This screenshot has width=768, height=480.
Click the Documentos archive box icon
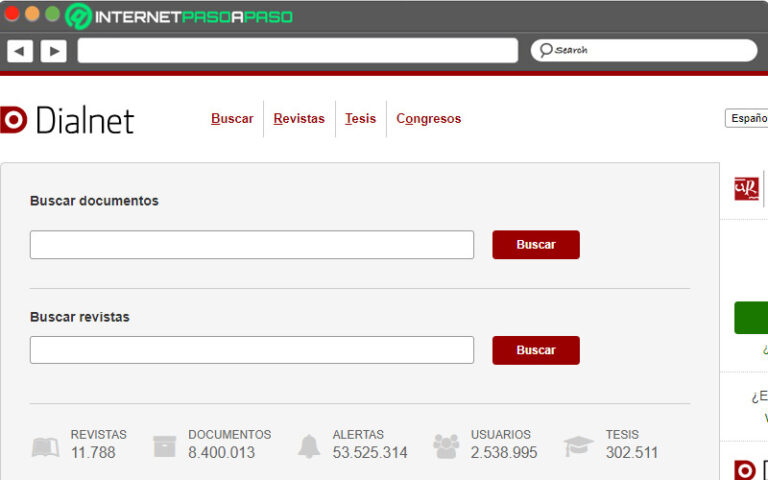[x=165, y=446]
